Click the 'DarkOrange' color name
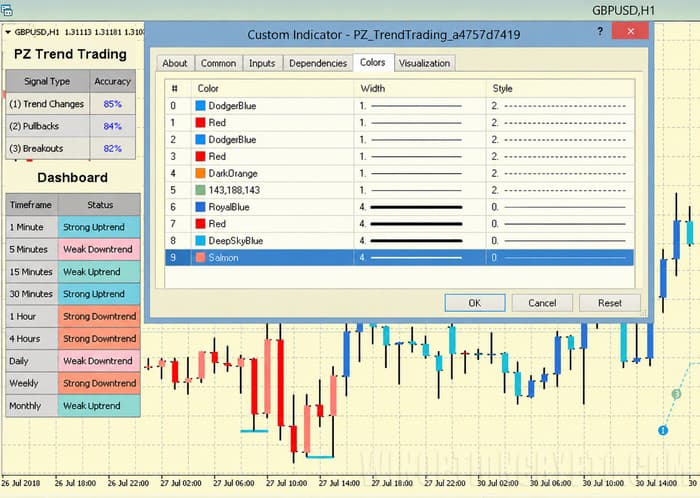This screenshot has width=700, height=498. coord(233,173)
